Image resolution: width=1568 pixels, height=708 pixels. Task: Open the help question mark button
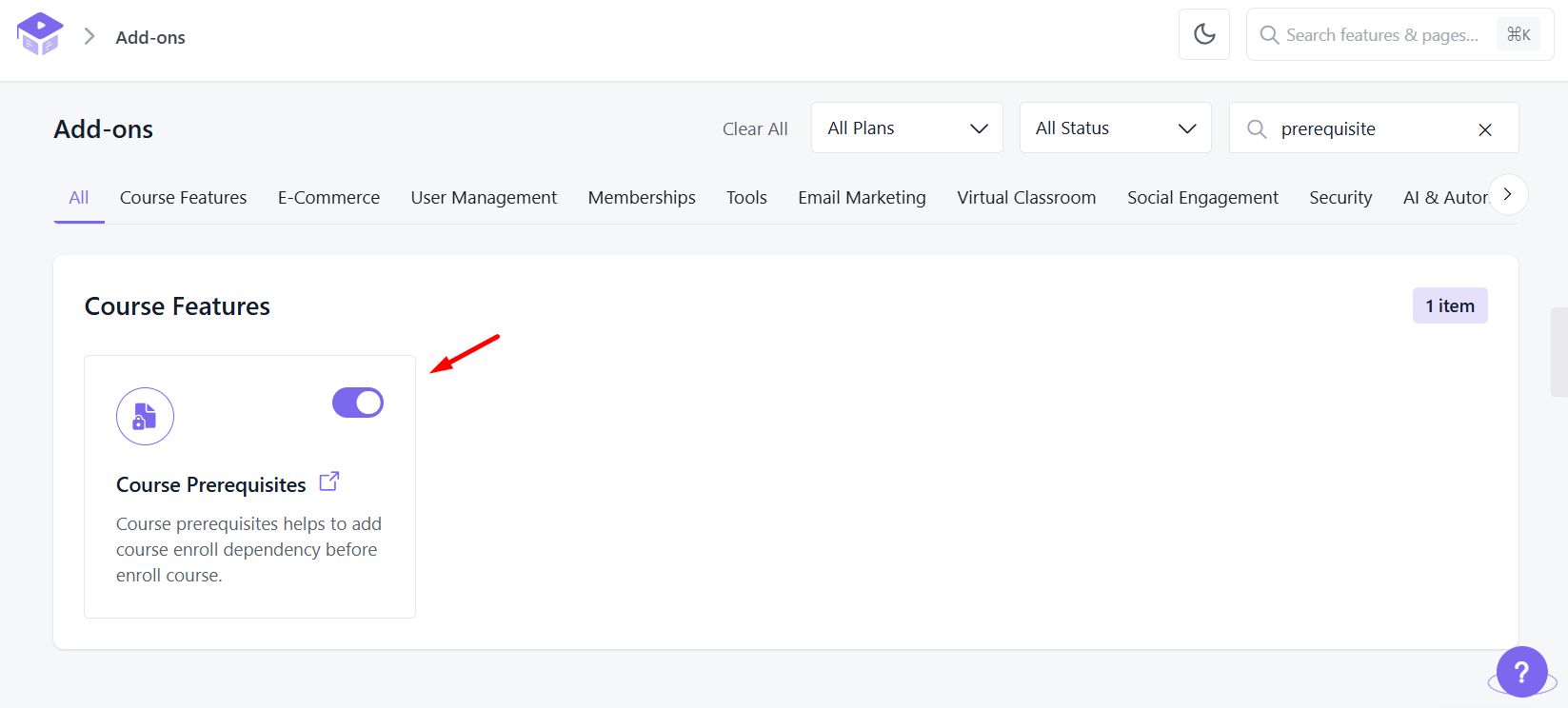(1521, 672)
